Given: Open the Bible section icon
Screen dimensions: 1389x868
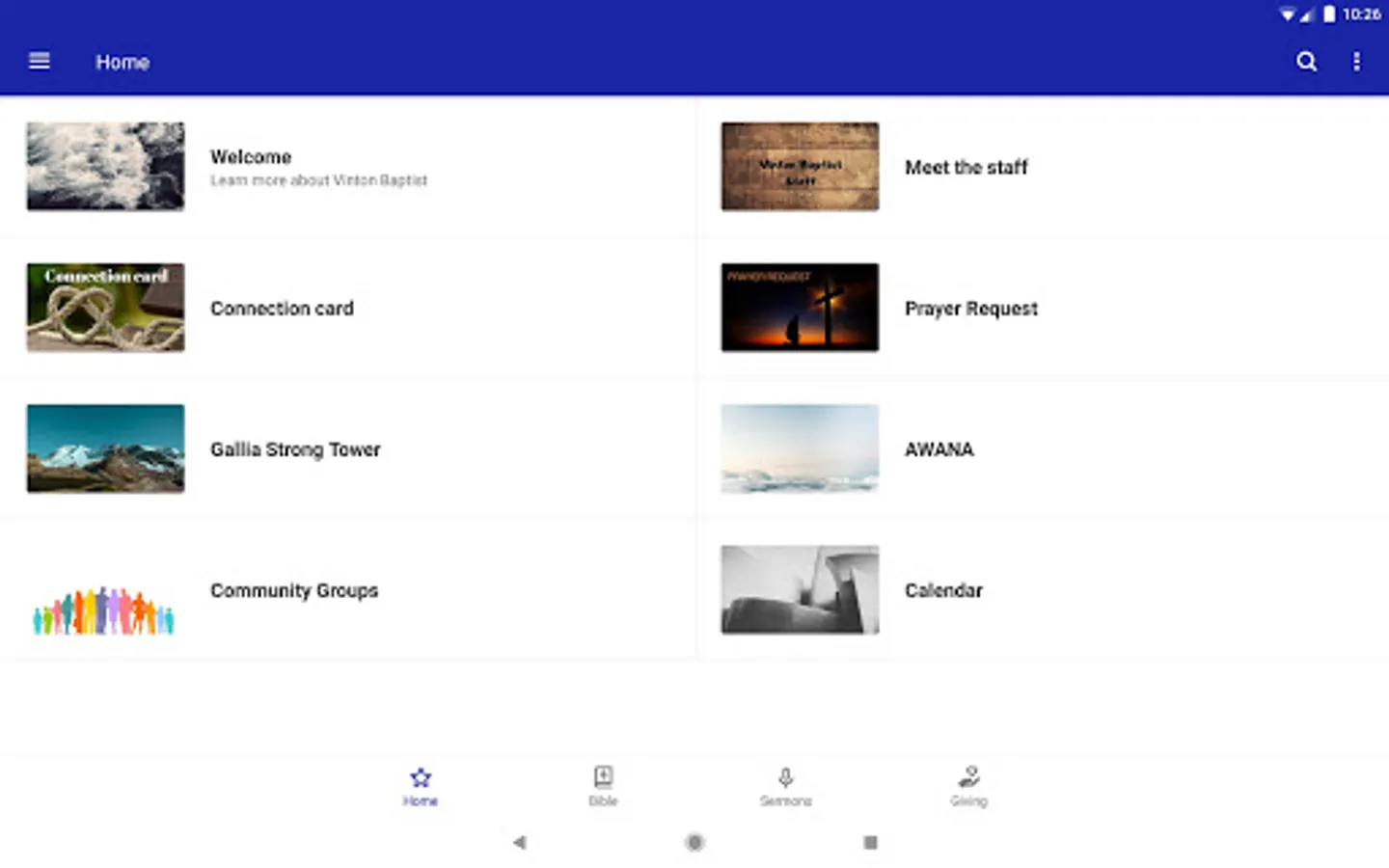Looking at the screenshot, I should pyautogui.click(x=602, y=785).
